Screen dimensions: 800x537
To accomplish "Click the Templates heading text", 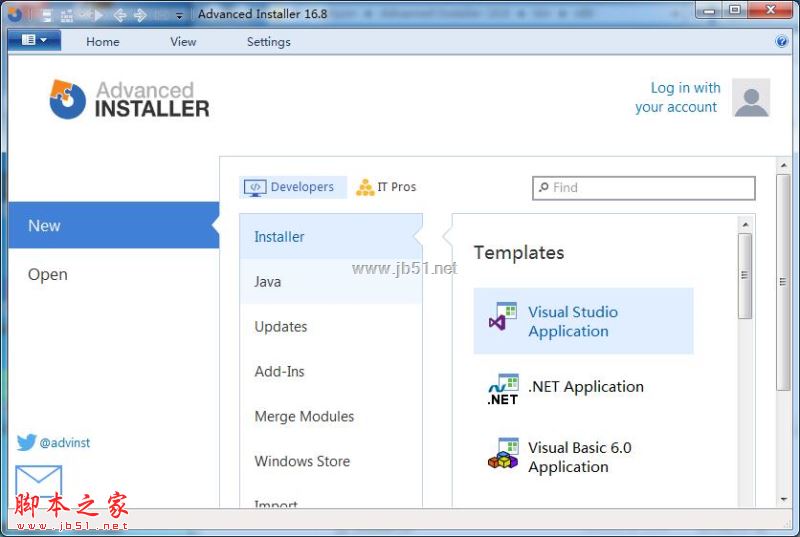I will click(x=519, y=252).
